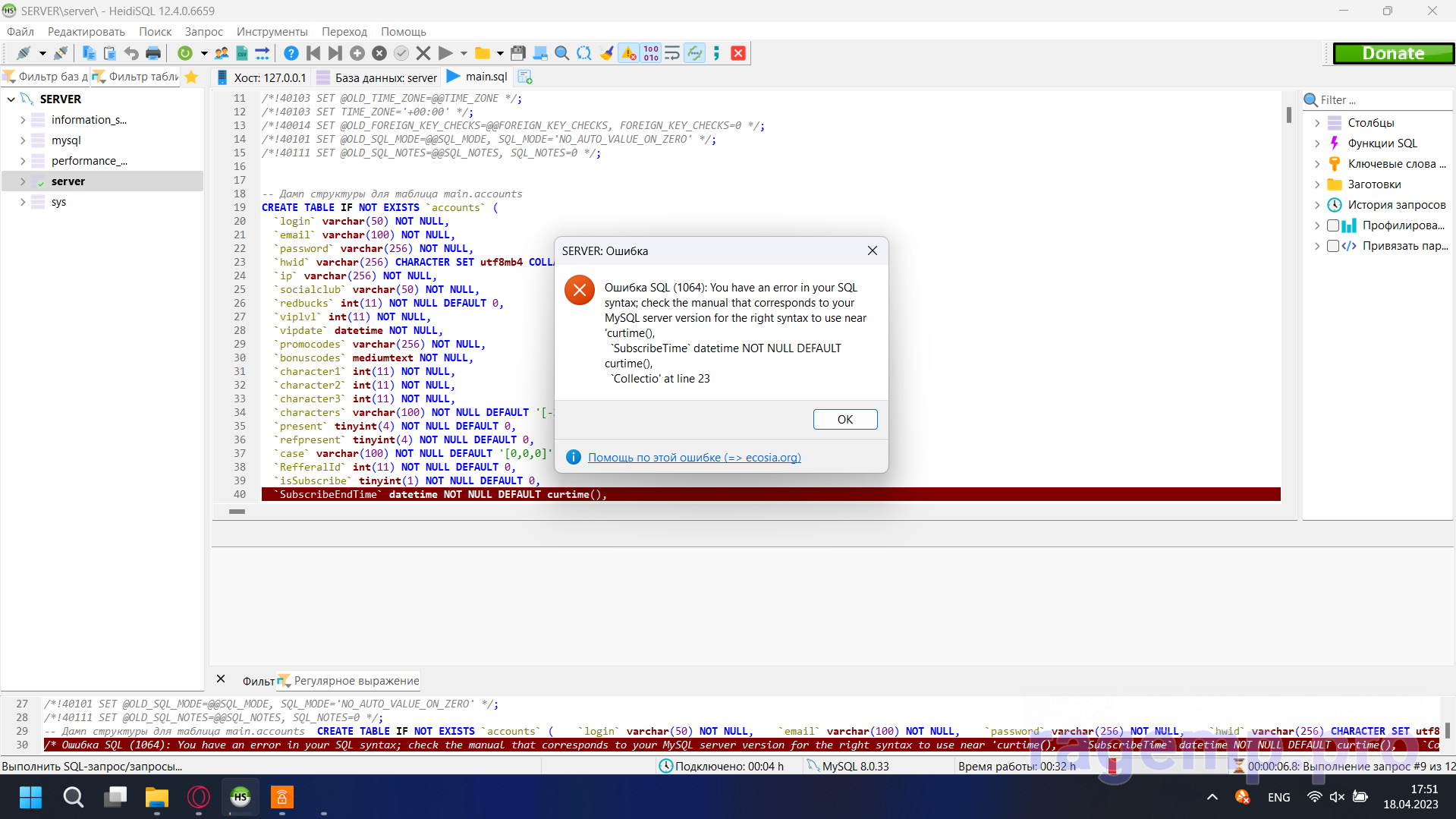Click the reformat SQL broom icon
This screenshot has height=819, width=1456.
pyautogui.click(x=606, y=53)
